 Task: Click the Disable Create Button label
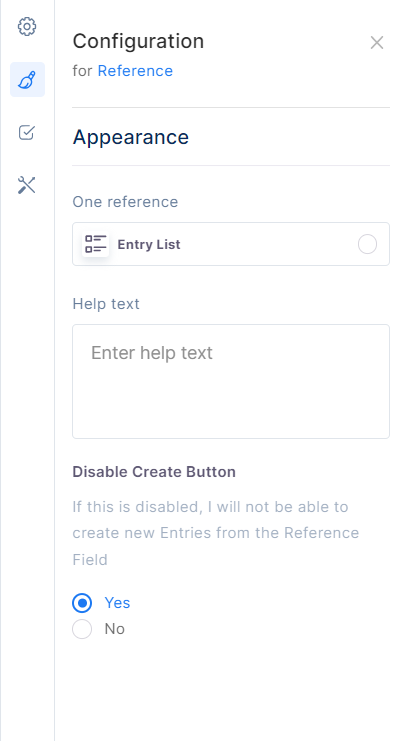point(154,472)
